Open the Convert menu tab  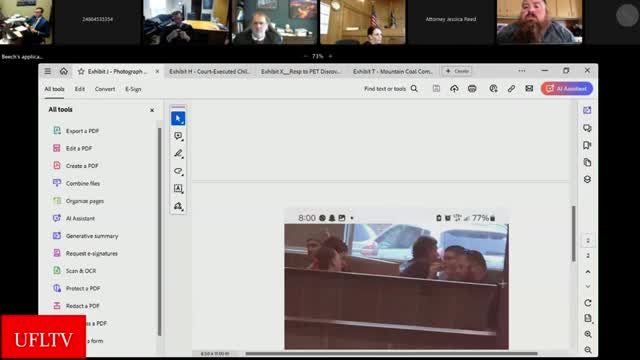coord(105,89)
